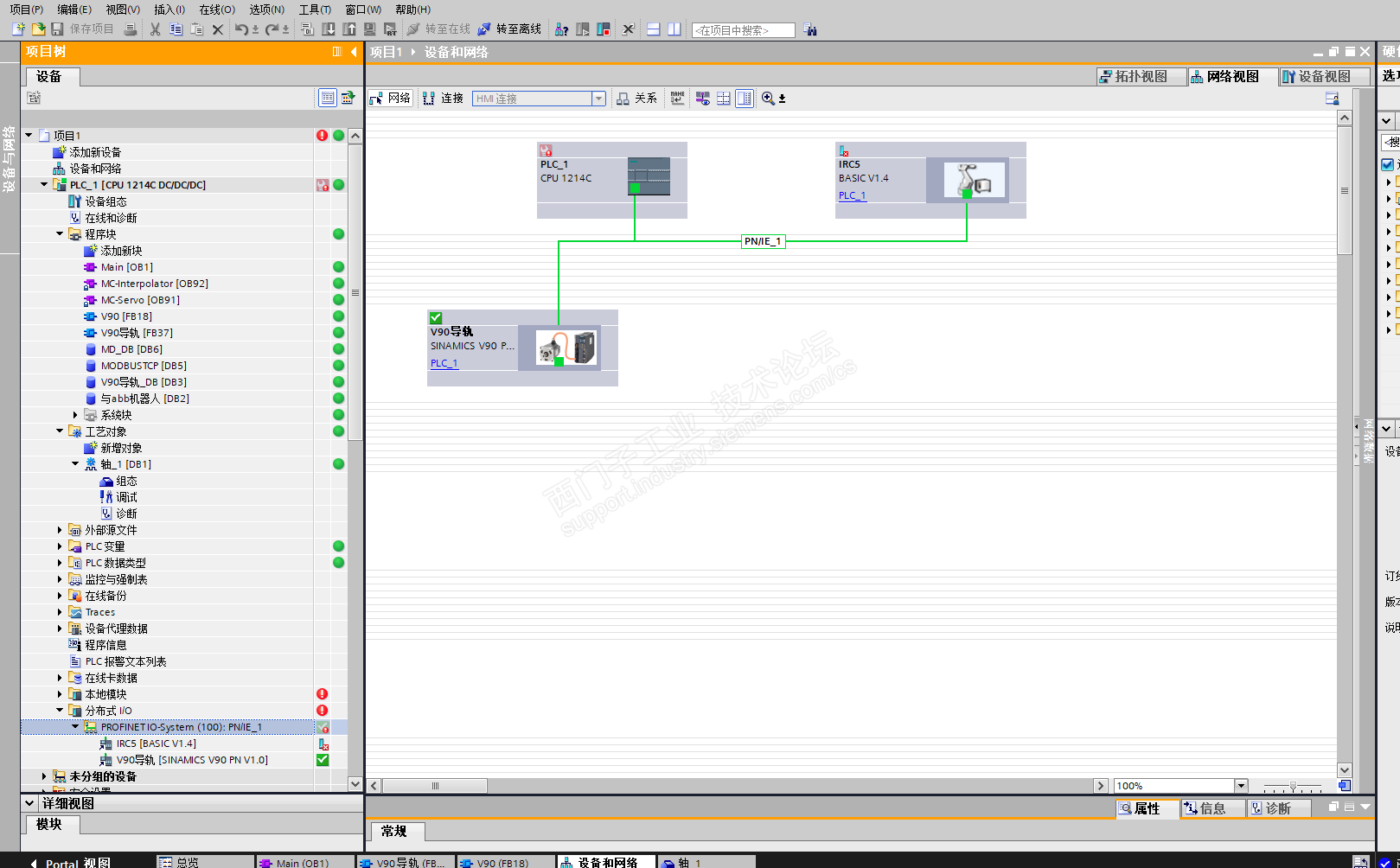This screenshot has width=1400, height=868.
Task: Collapse the 工艺对象 folder
Action: point(60,431)
